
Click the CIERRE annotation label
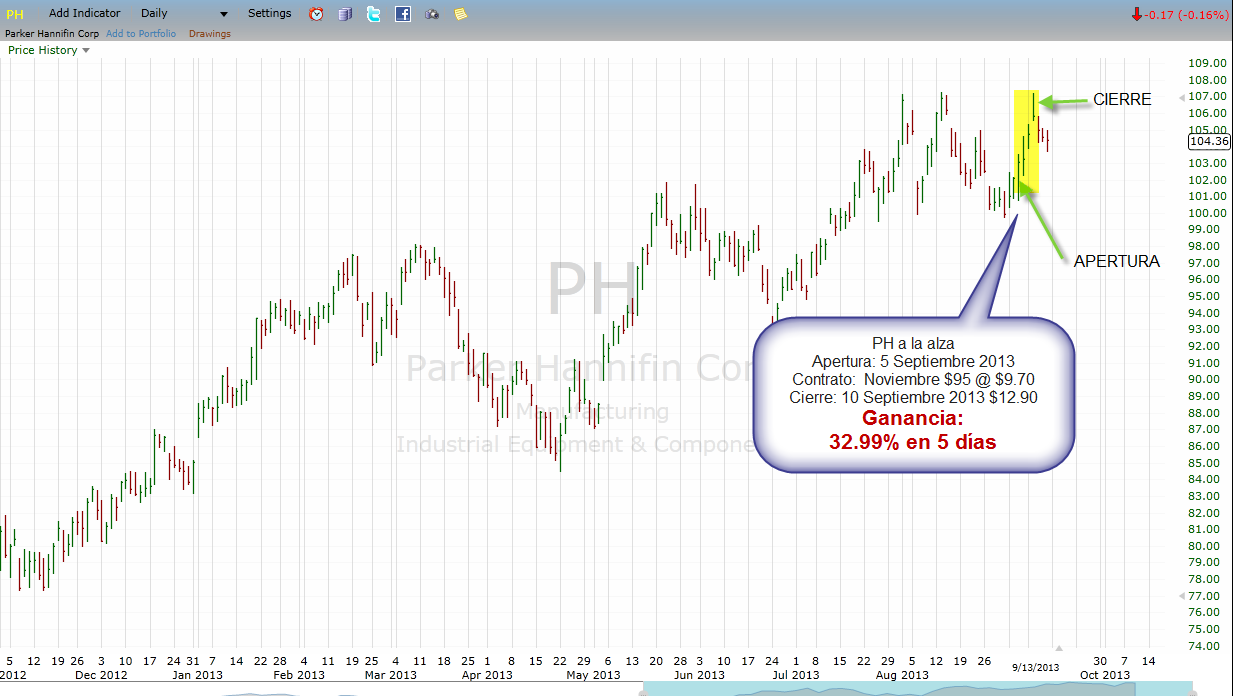click(1122, 100)
